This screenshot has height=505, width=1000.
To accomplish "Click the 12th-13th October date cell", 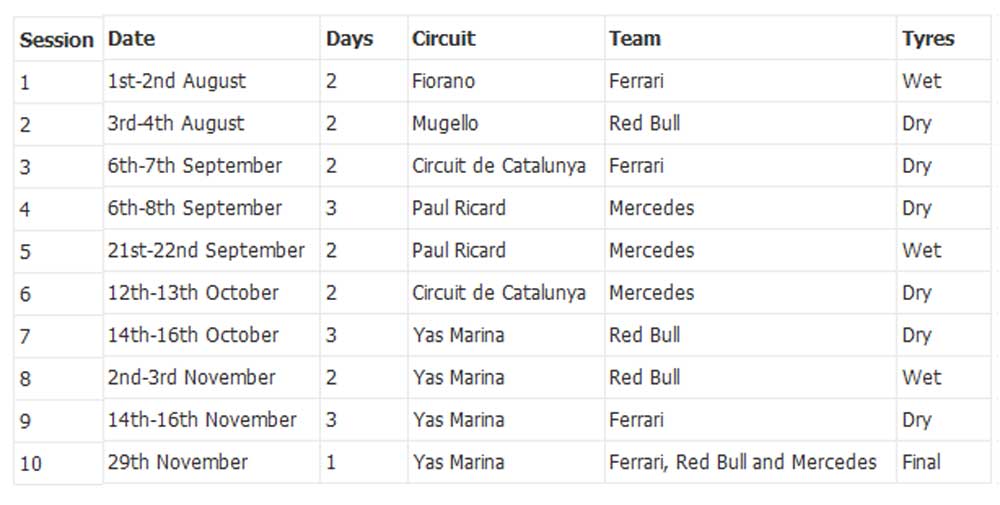I will (193, 293).
